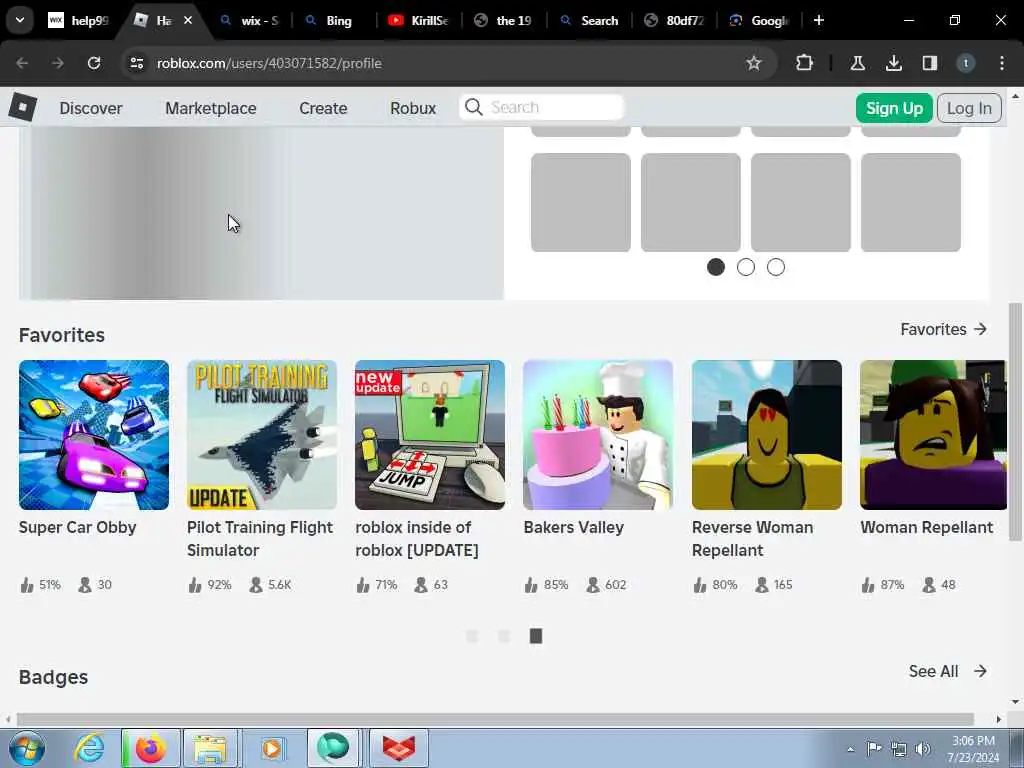The height and width of the screenshot is (768, 1024).
Task: Select first Favorites pagination square
Action: point(472,636)
